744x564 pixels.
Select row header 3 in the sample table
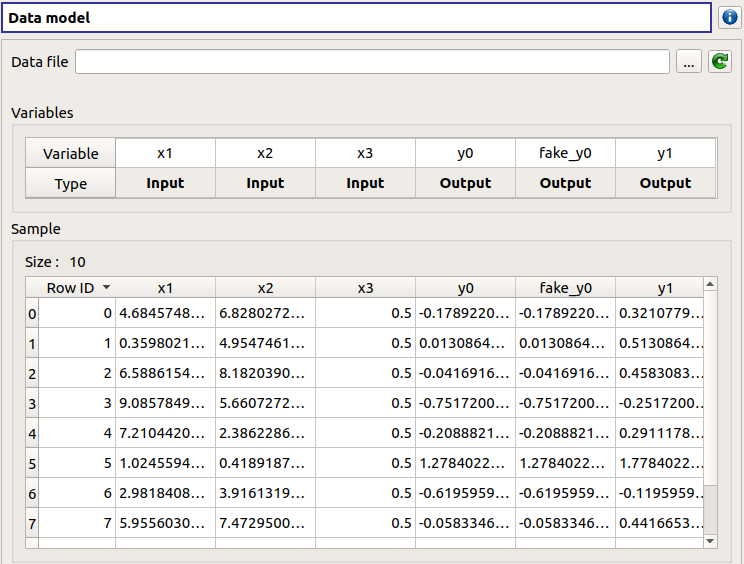tap(32, 404)
